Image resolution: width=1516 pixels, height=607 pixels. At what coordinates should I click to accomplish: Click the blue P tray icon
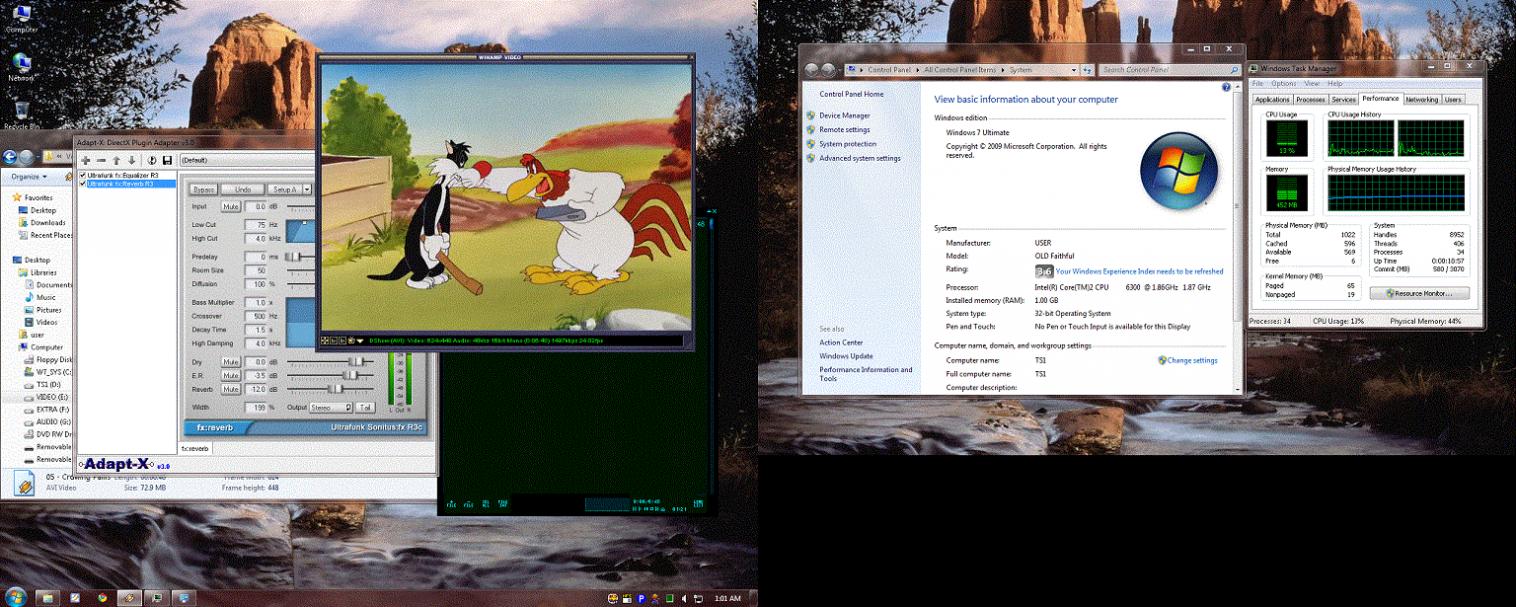(x=642, y=598)
